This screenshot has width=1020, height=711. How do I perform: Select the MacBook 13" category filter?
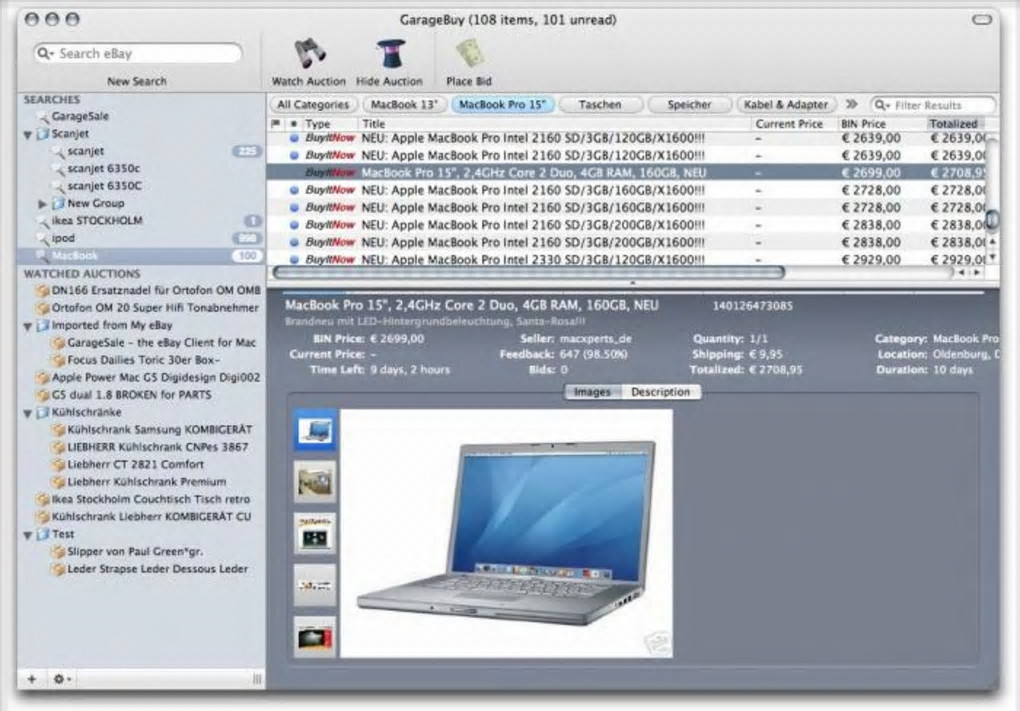[404, 105]
